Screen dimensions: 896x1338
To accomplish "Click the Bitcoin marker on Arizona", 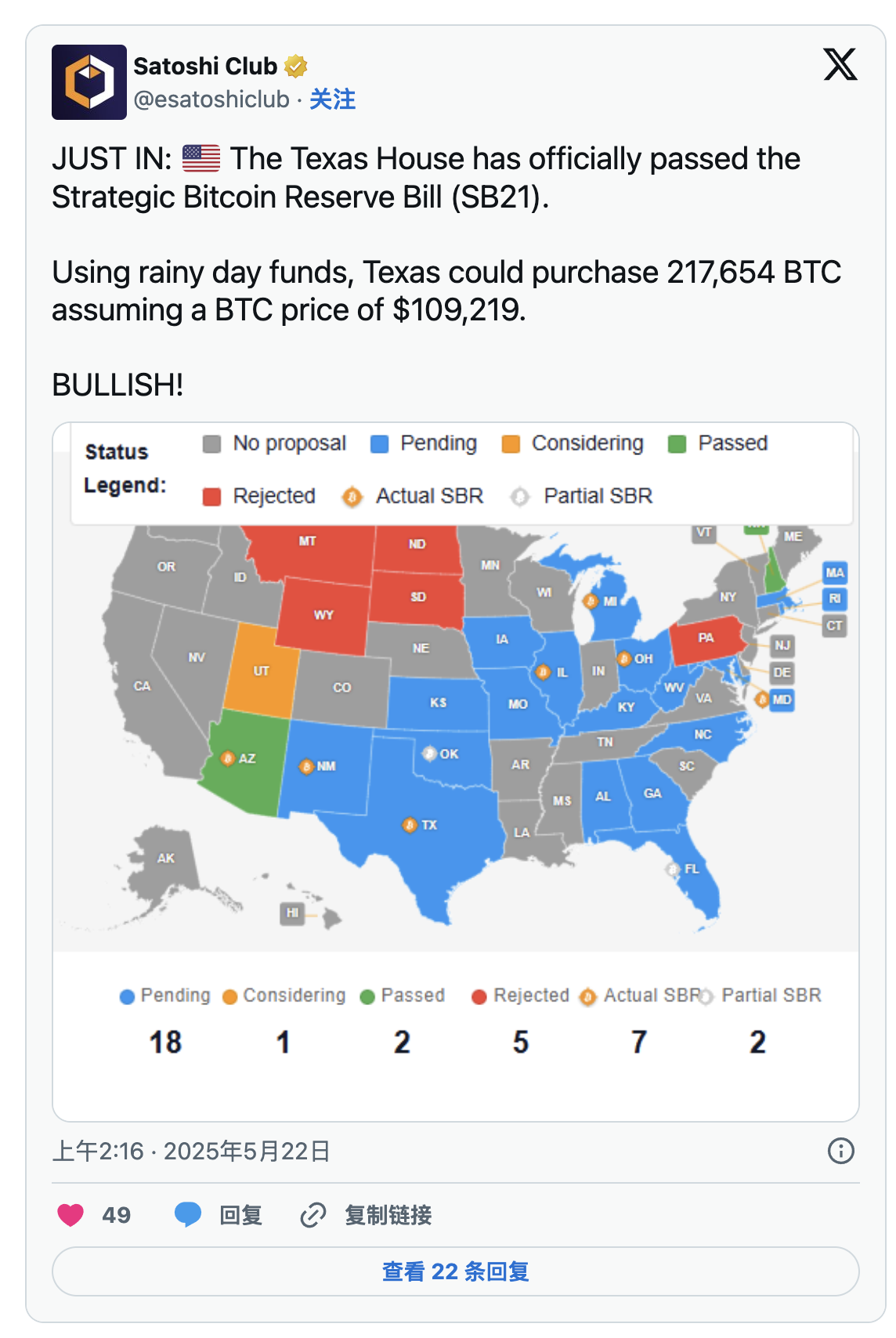I will (227, 758).
